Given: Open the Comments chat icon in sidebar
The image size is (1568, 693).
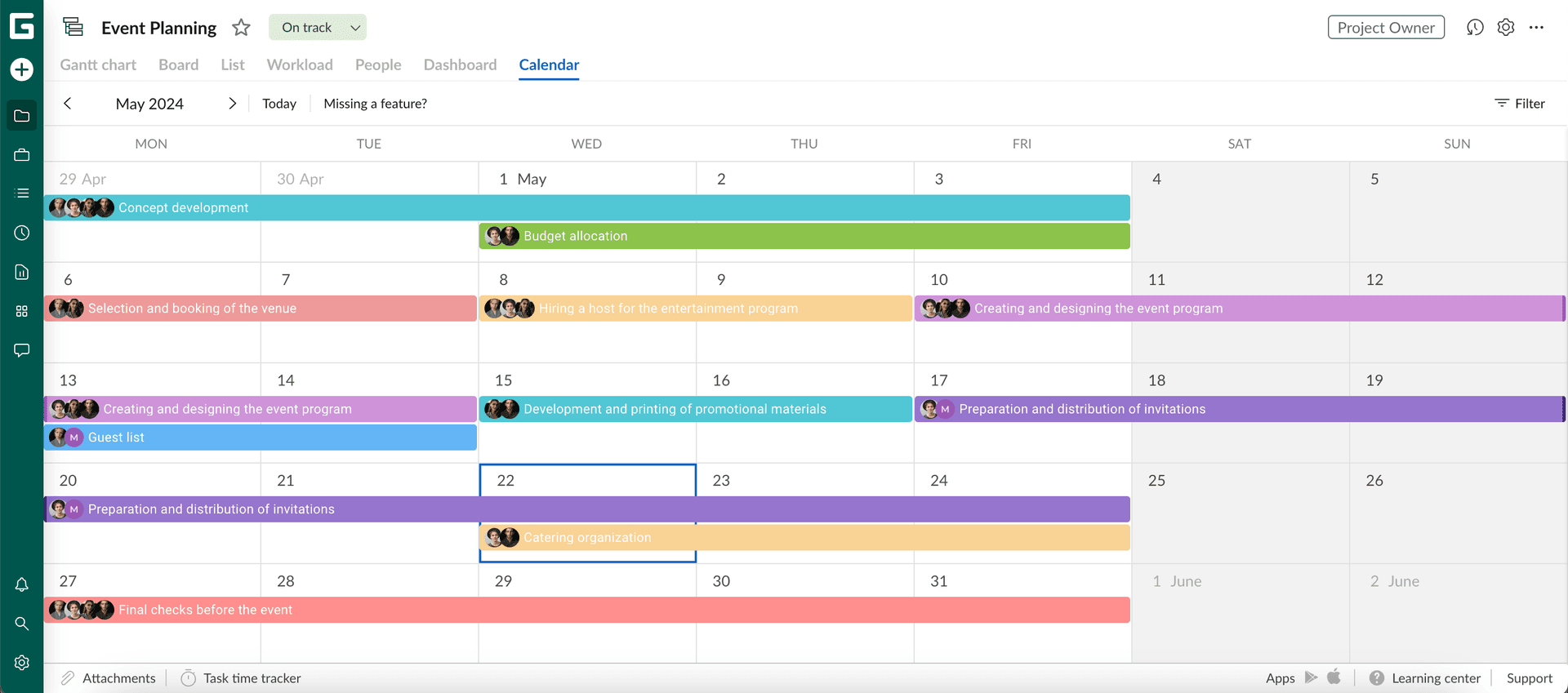Looking at the screenshot, I should [21, 350].
